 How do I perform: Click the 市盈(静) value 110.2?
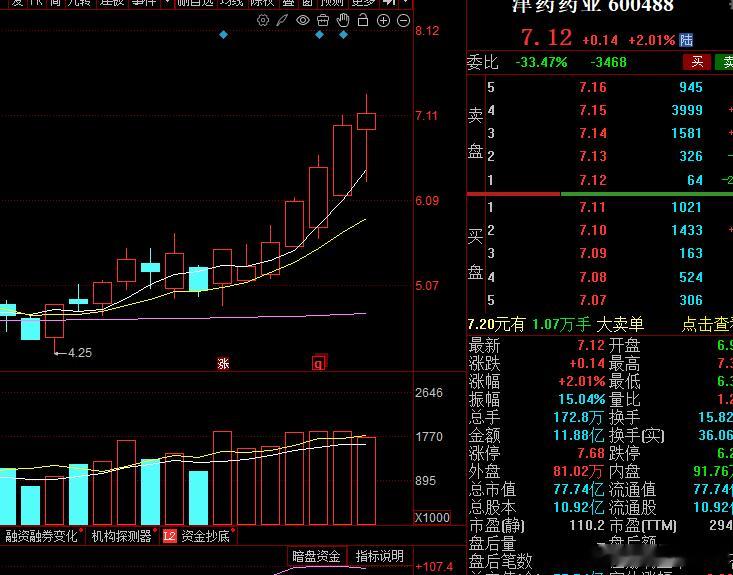click(x=587, y=525)
